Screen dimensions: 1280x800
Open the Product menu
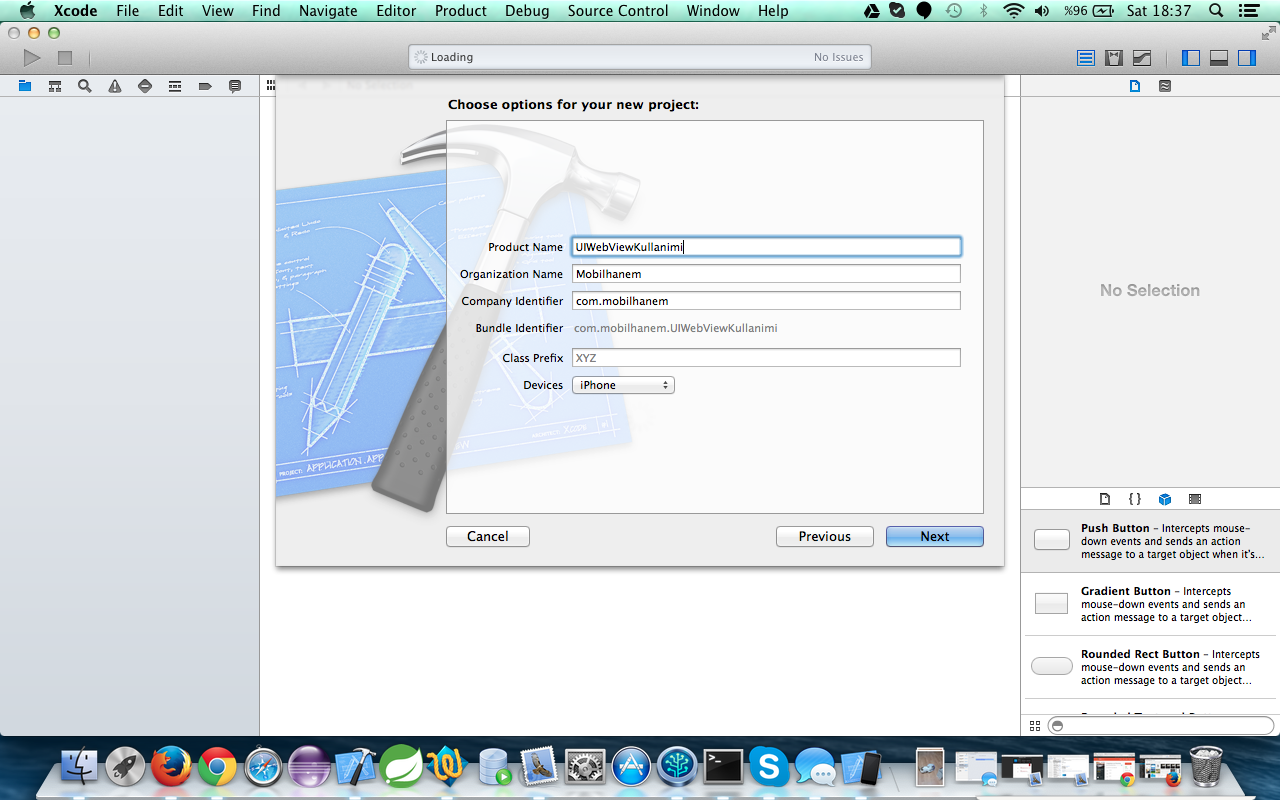(x=461, y=11)
